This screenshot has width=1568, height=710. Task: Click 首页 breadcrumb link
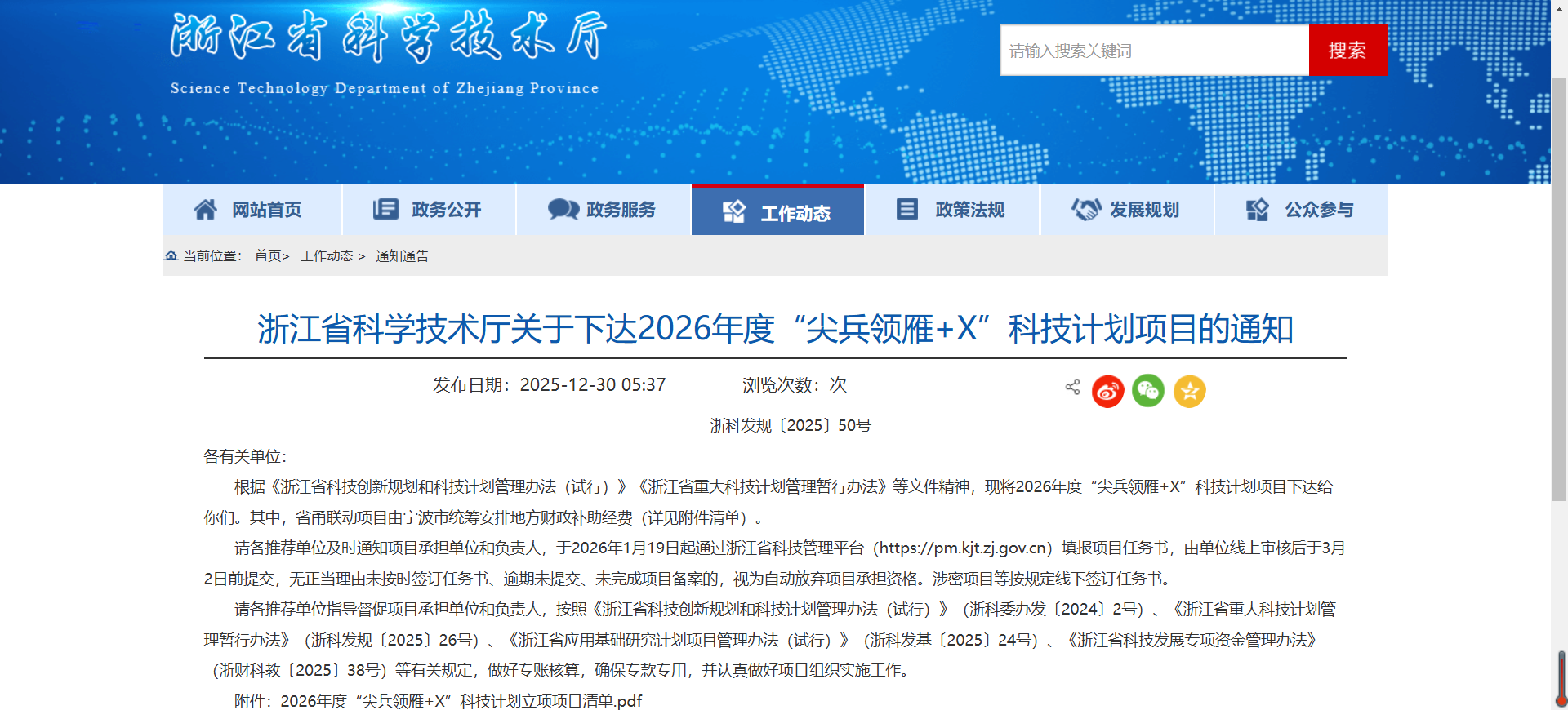(268, 256)
